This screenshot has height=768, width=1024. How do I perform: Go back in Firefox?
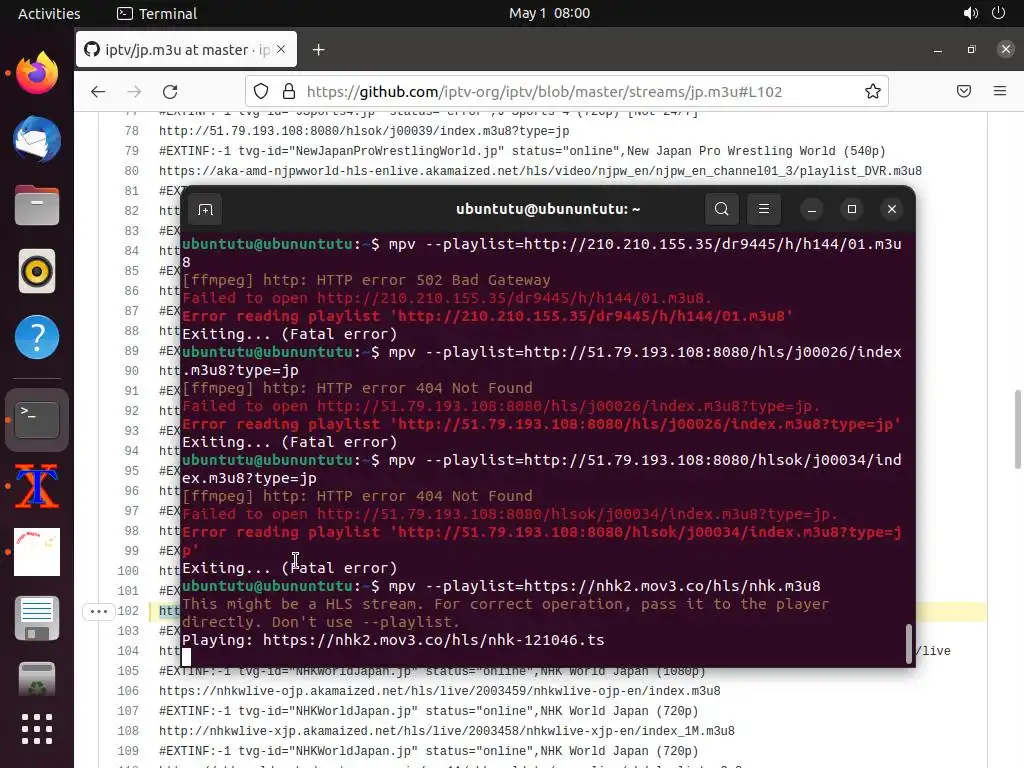(98, 91)
